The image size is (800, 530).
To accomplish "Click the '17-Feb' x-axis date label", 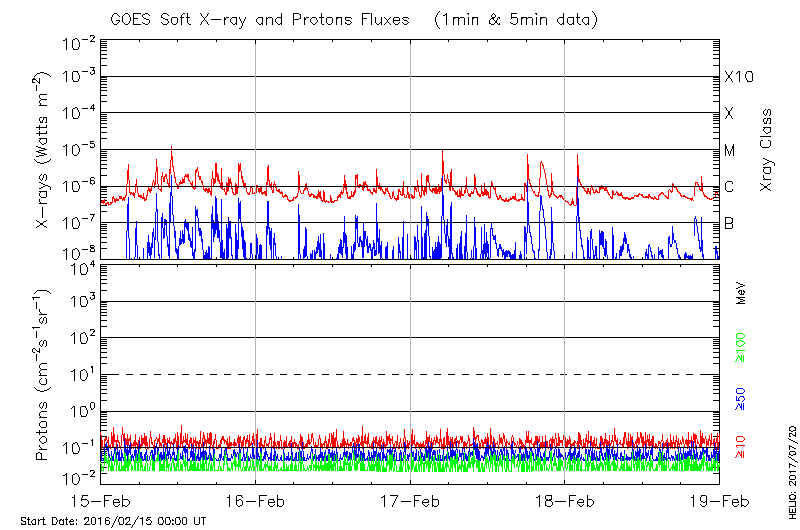I will click(410, 500).
